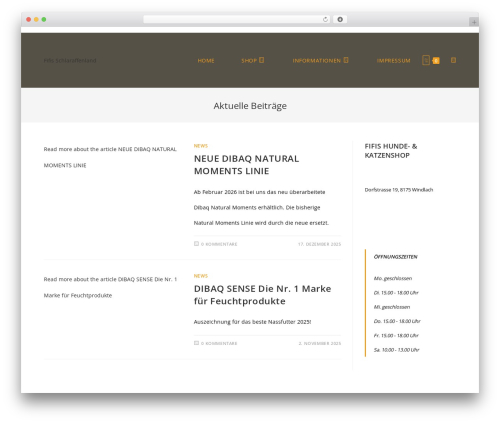Click Read more about DIBAQ SENSE thumbnail
Image resolution: width=500 pixels, height=423 pixels.
(x=110, y=287)
